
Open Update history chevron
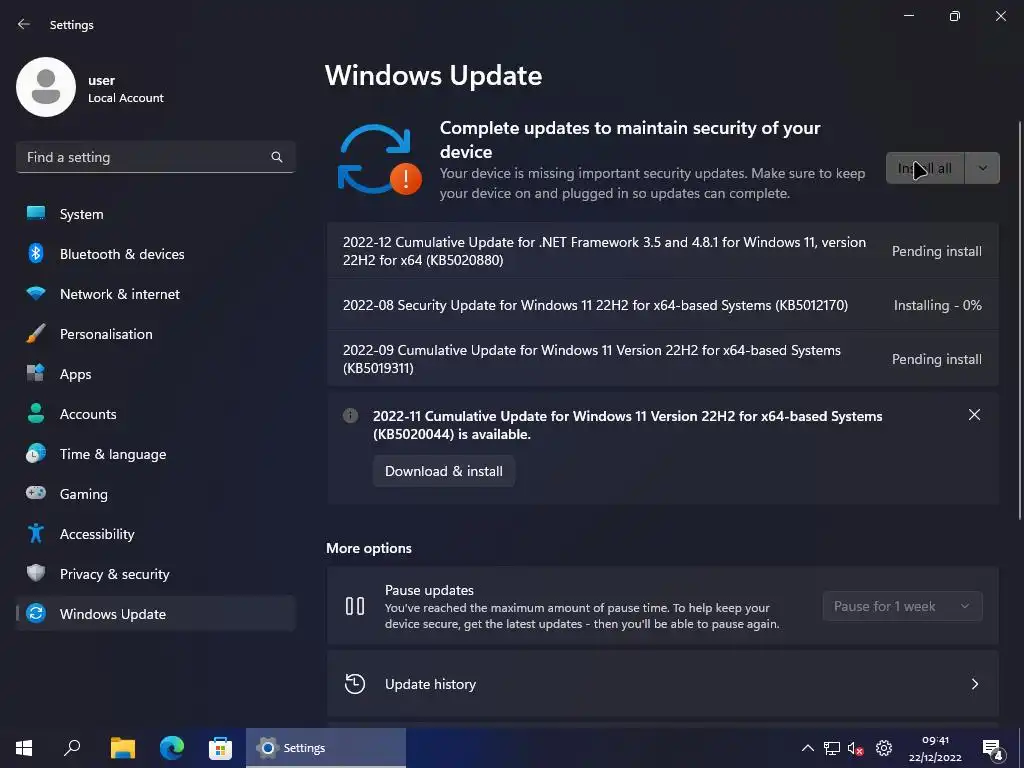pyautogui.click(x=974, y=684)
